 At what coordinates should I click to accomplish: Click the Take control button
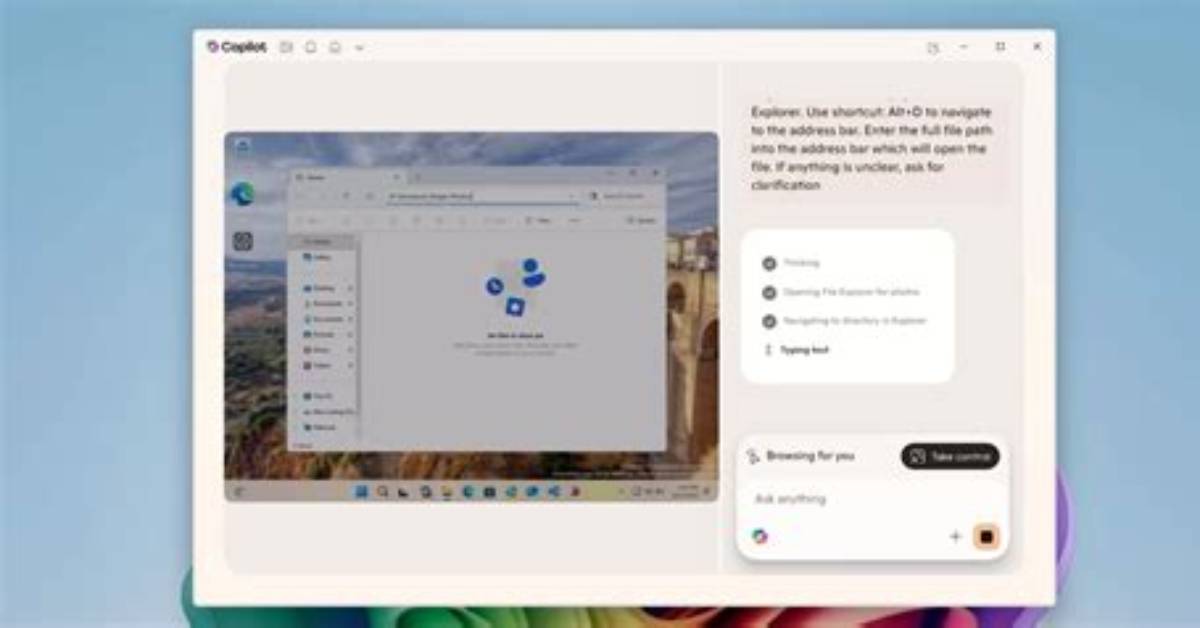tap(950, 456)
